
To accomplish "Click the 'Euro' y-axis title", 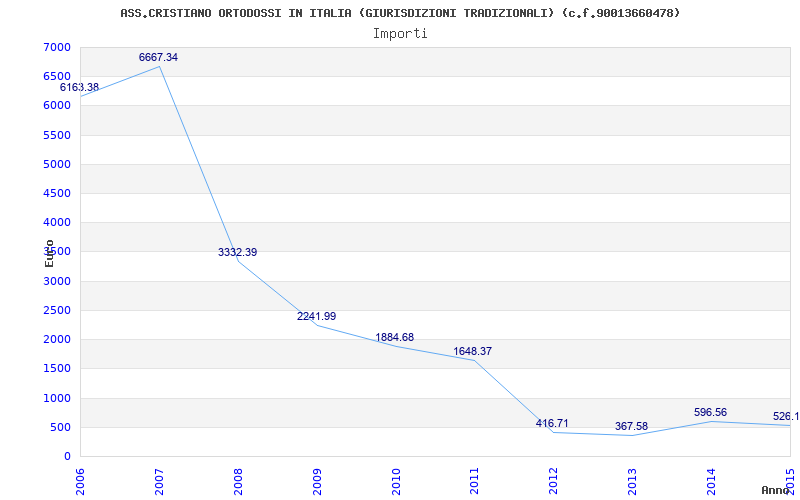I will point(49,253).
